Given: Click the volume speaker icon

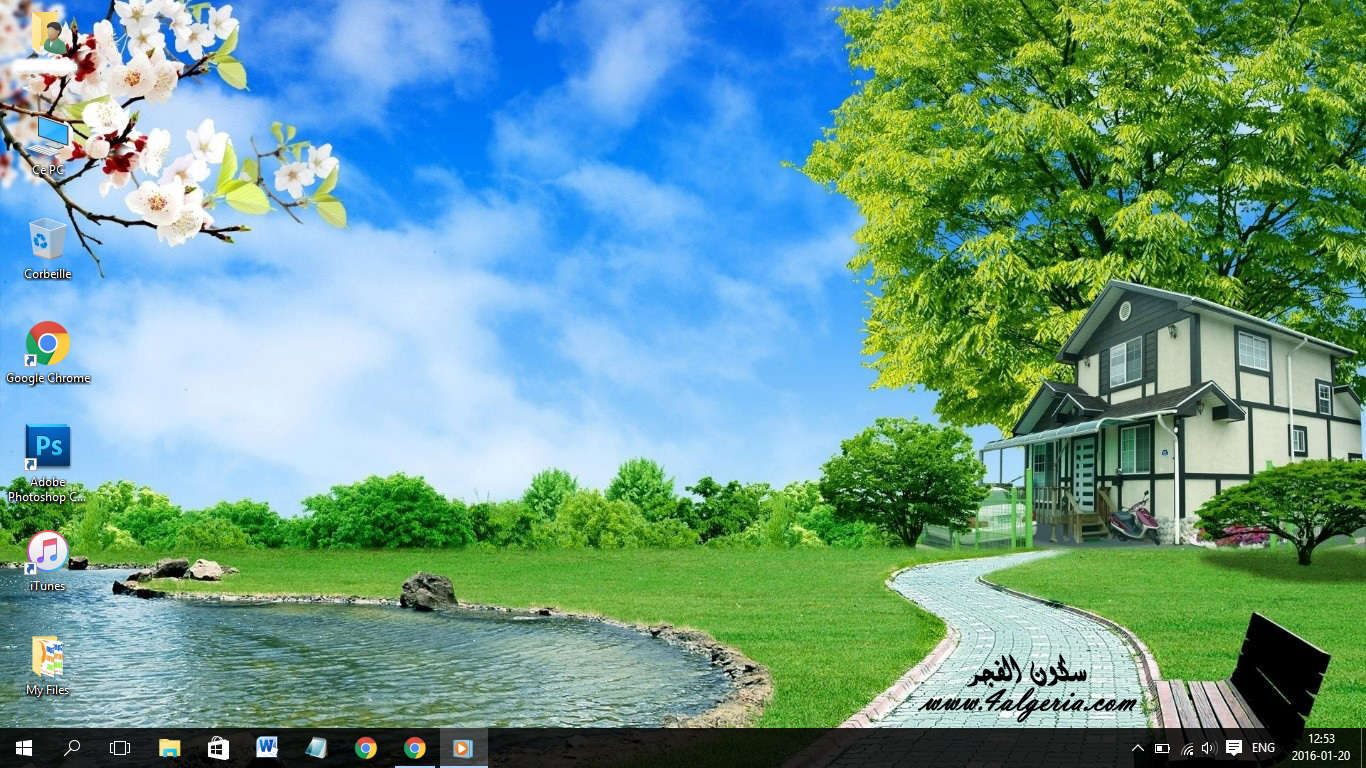Looking at the screenshot, I should point(1208,748).
